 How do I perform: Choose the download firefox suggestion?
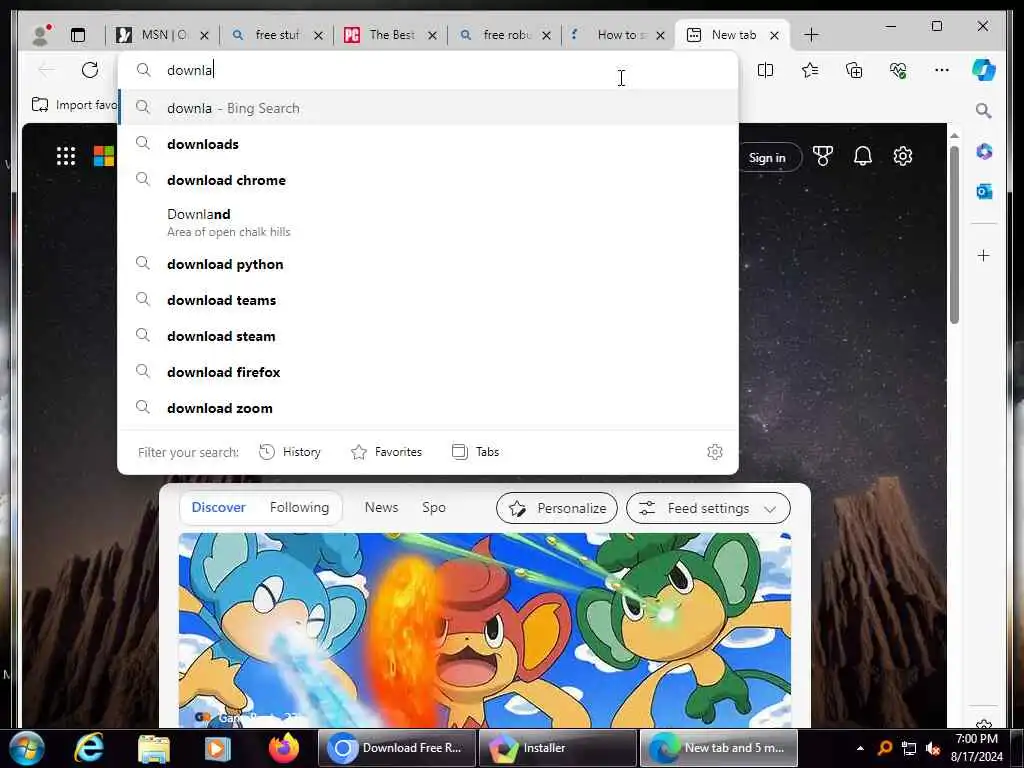click(x=428, y=372)
